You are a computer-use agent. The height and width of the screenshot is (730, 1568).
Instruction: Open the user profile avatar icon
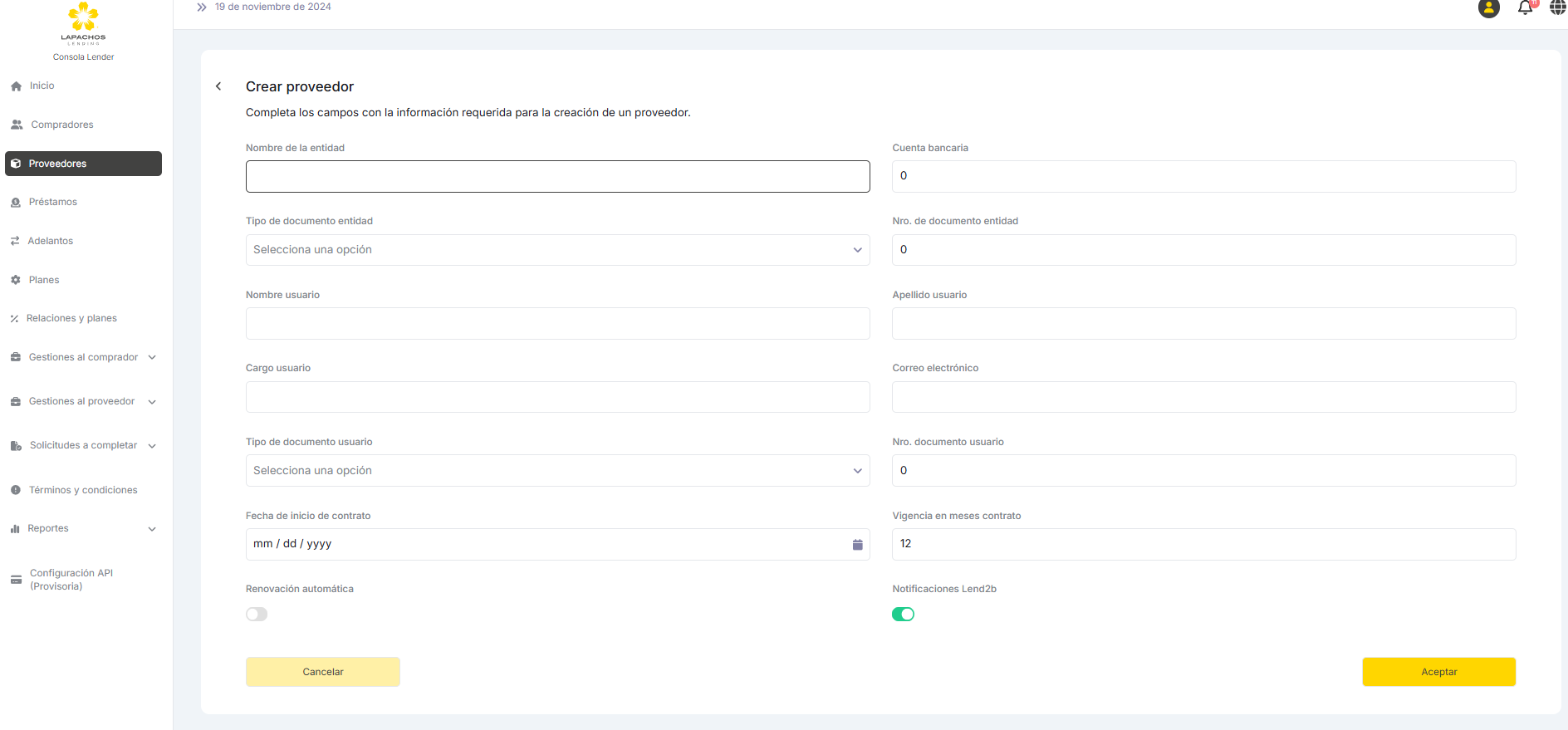tap(1488, 8)
